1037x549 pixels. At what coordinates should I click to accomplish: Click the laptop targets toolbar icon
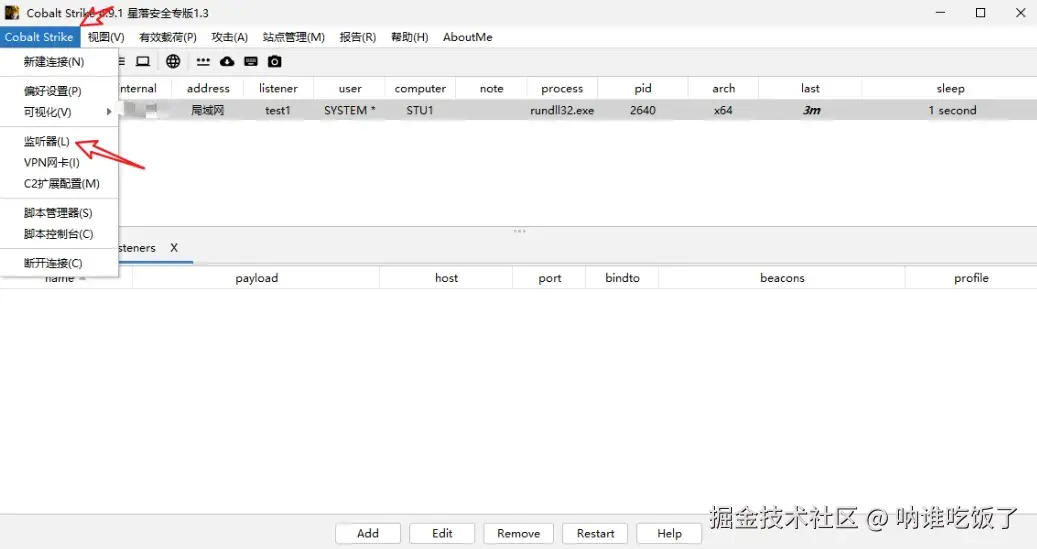tap(143, 62)
